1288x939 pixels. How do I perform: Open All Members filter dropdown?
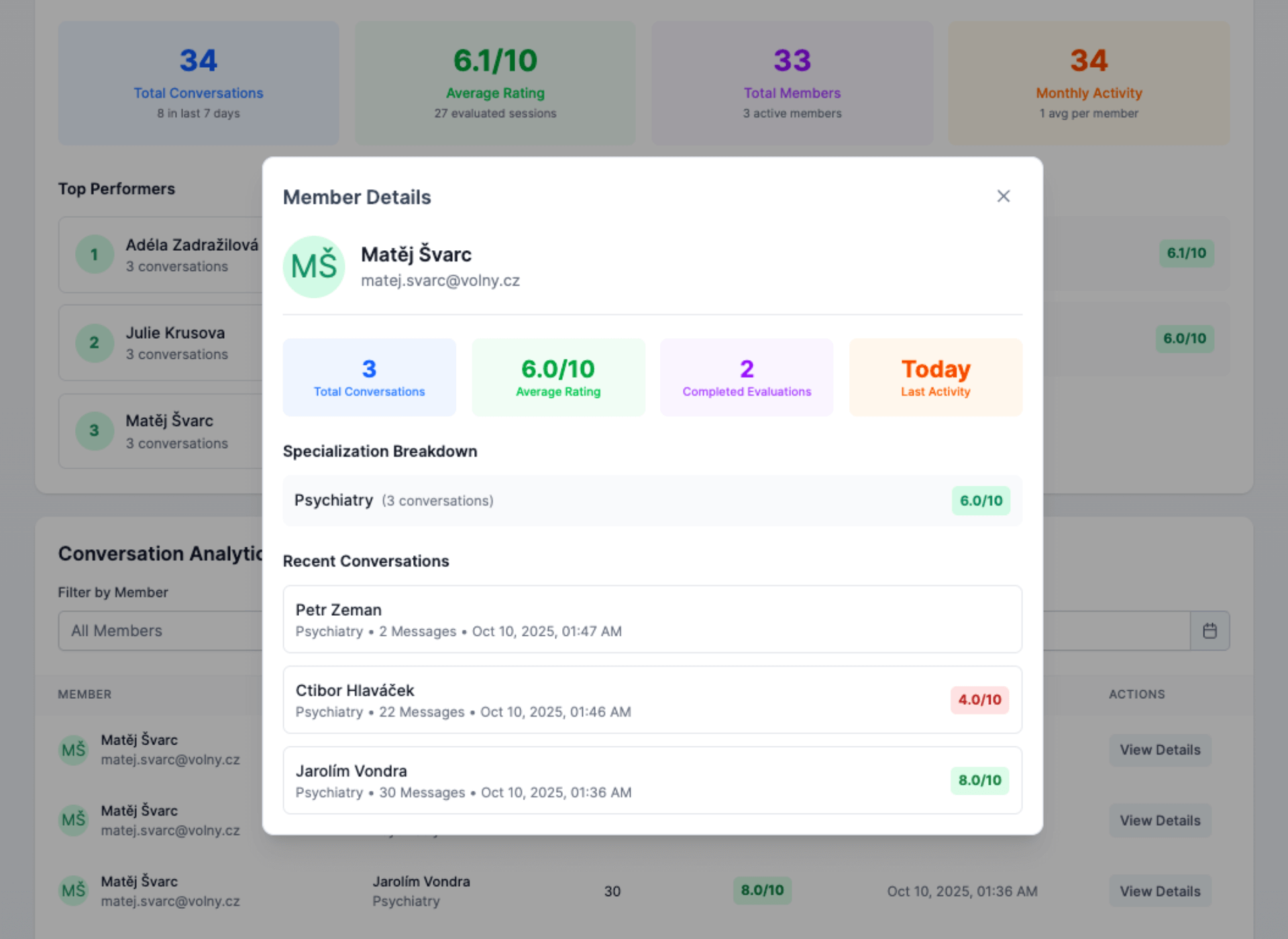coord(161,630)
